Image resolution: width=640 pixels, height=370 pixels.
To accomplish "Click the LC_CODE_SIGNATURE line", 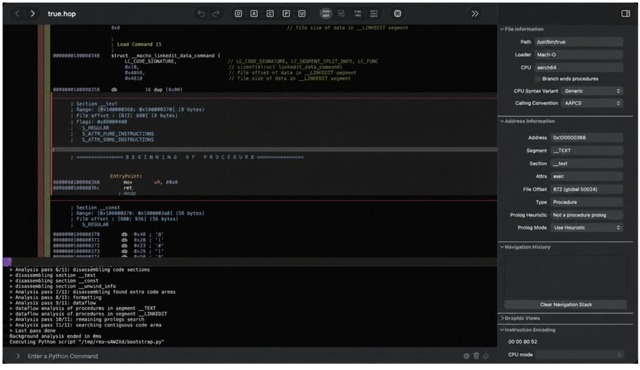I will pos(150,62).
